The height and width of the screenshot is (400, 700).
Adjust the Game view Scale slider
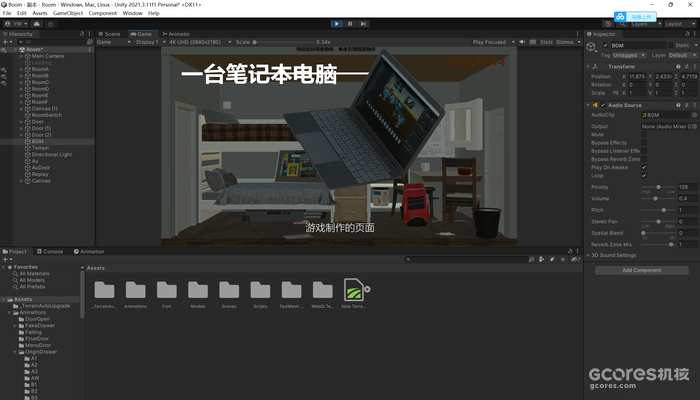click(283, 42)
